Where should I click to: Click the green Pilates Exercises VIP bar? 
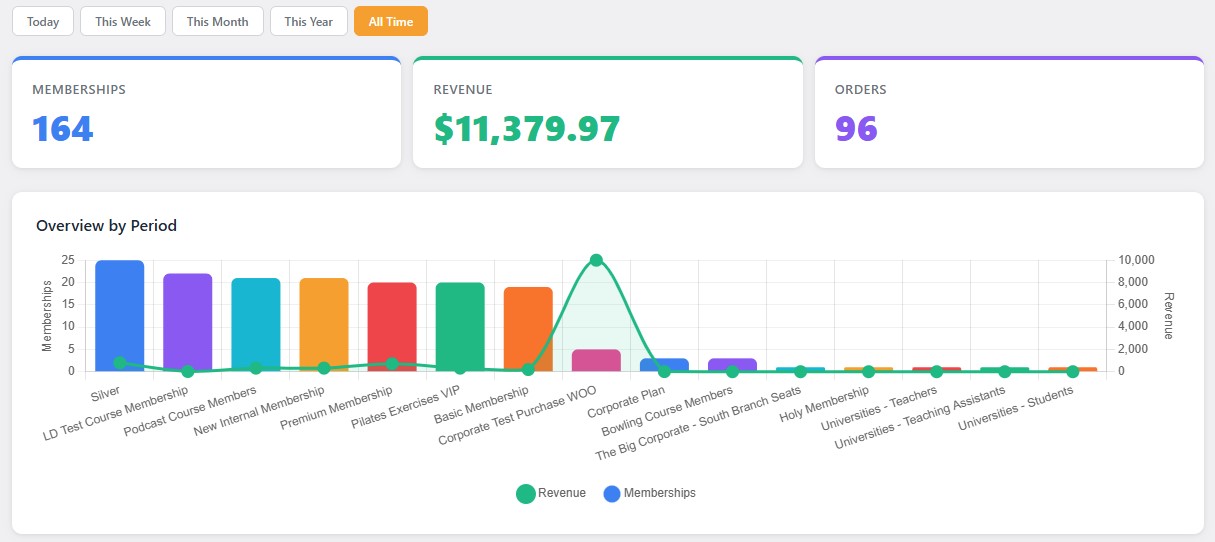pyautogui.click(x=460, y=320)
